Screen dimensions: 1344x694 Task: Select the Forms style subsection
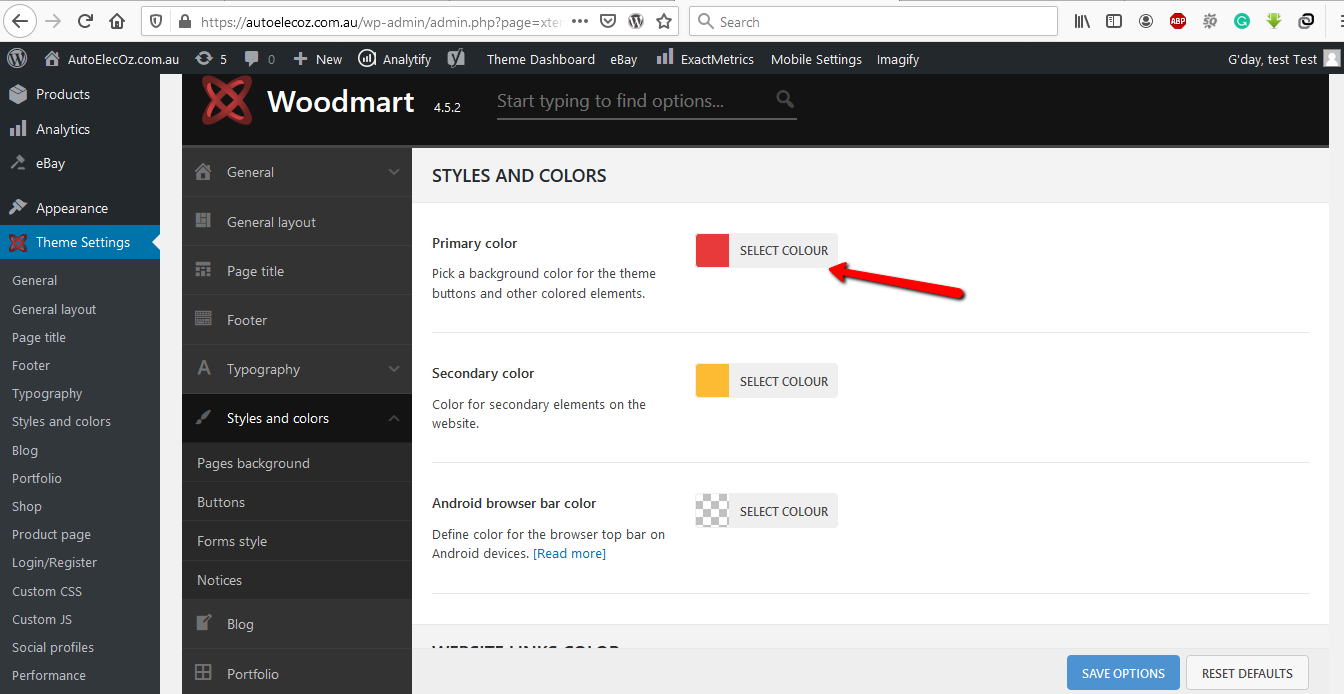point(297,541)
